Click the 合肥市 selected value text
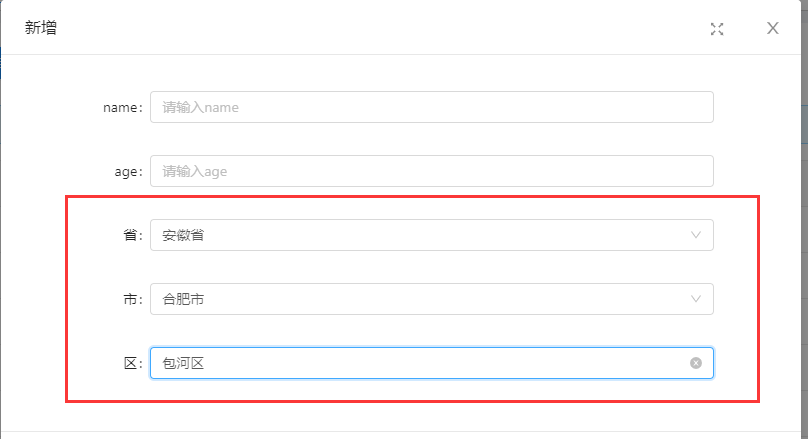Viewport: 808px width, 439px height. pyautogui.click(x=184, y=299)
